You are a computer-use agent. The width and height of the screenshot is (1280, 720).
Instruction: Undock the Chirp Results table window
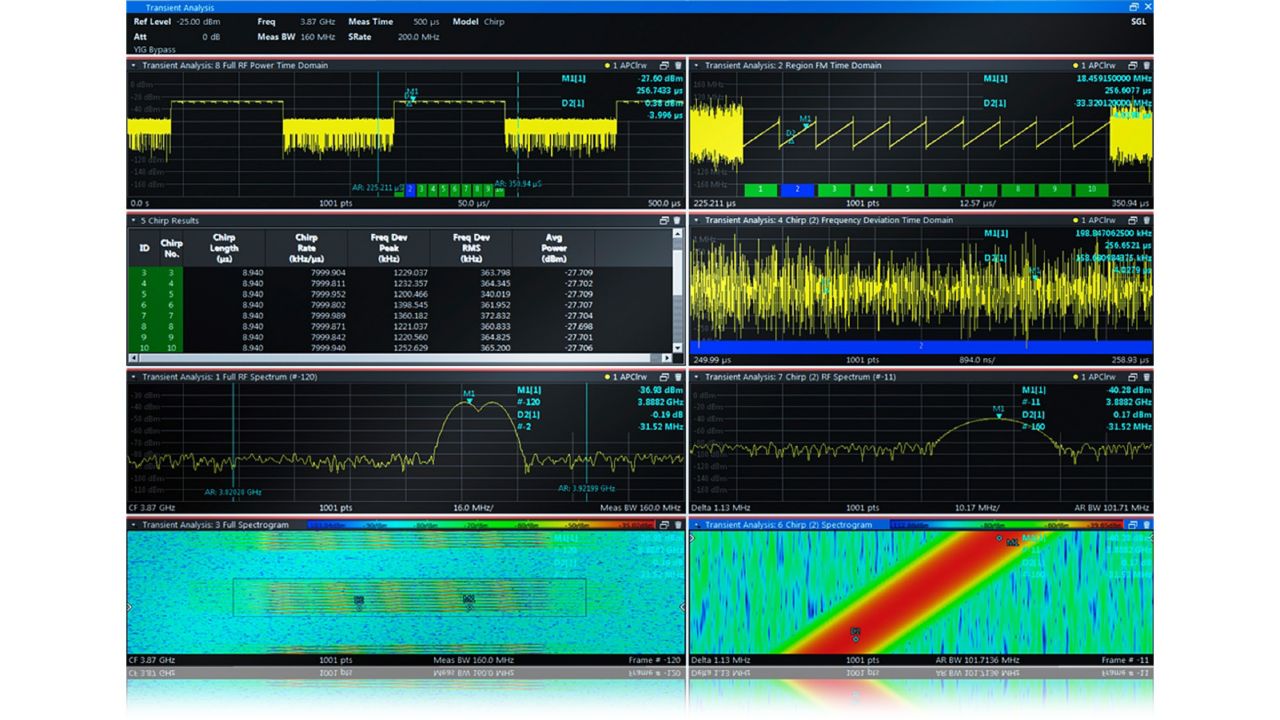coord(665,220)
